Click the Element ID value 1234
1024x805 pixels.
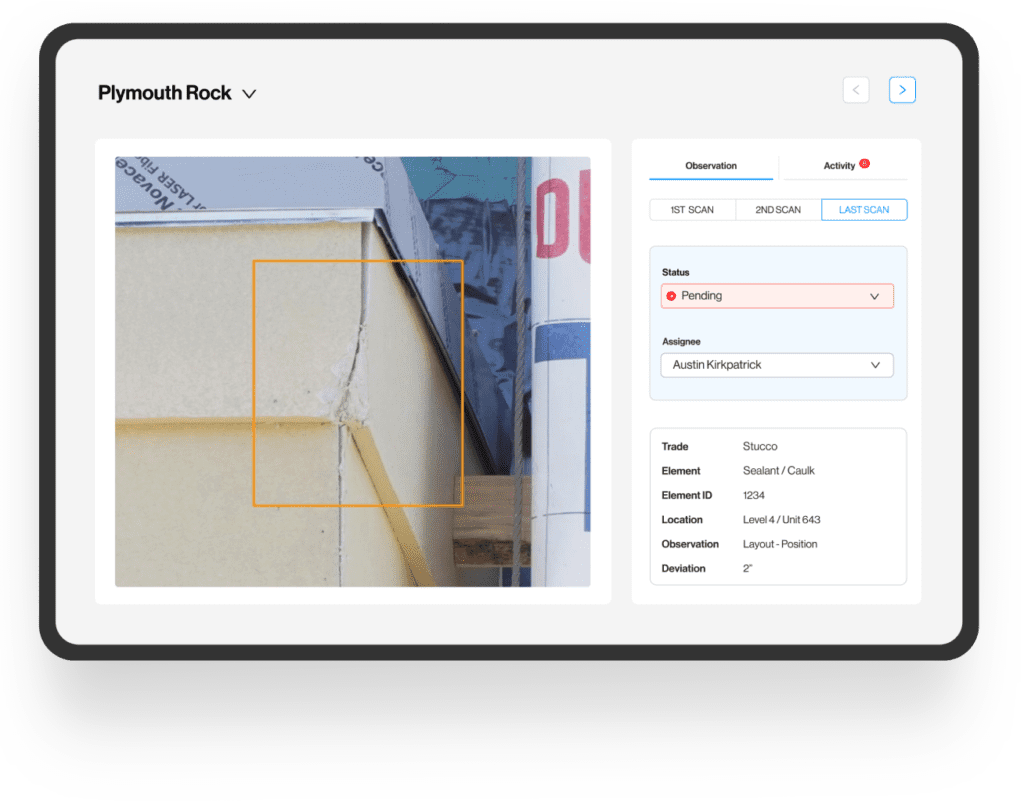754,495
